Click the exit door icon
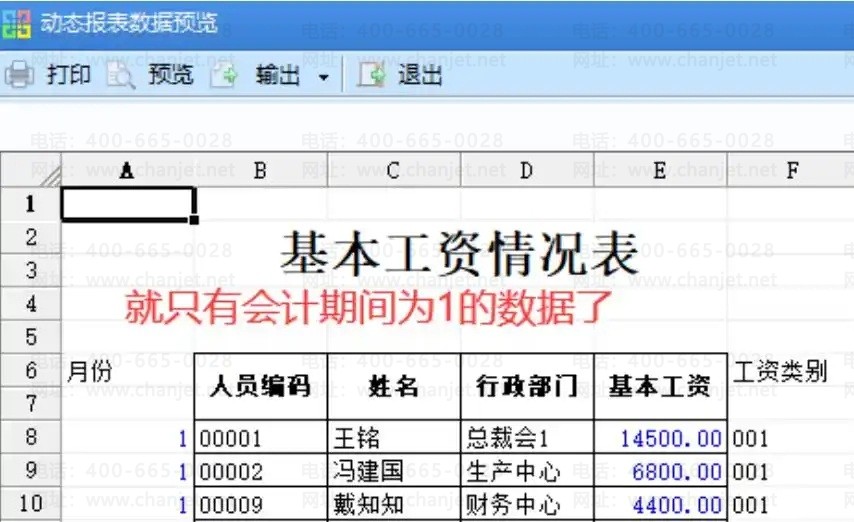This screenshot has width=854, height=522. (x=372, y=75)
